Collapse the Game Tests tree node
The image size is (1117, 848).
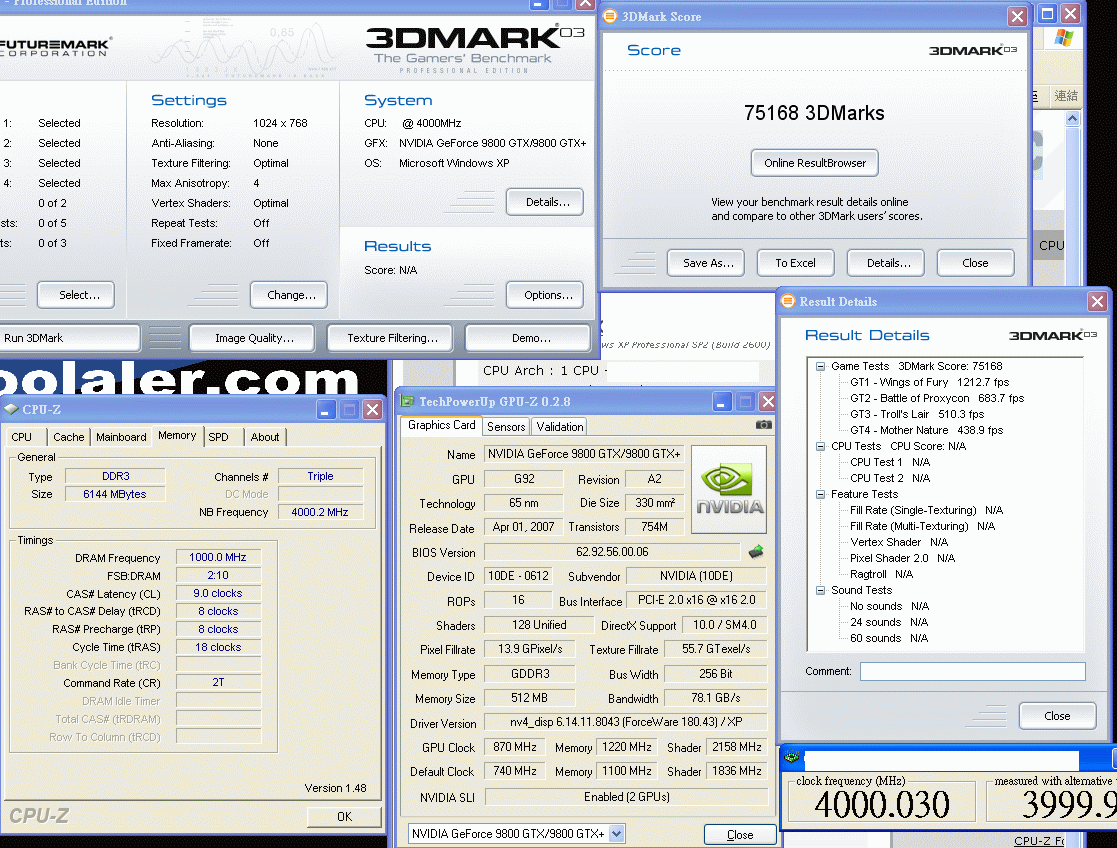click(x=821, y=366)
